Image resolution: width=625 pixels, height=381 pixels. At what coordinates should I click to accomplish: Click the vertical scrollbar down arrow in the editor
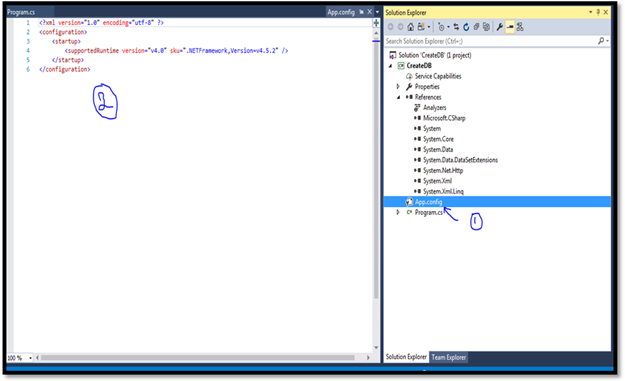click(x=376, y=348)
